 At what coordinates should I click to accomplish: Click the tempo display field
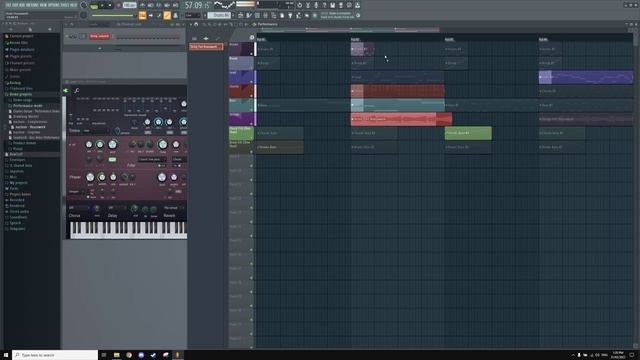[130, 5]
